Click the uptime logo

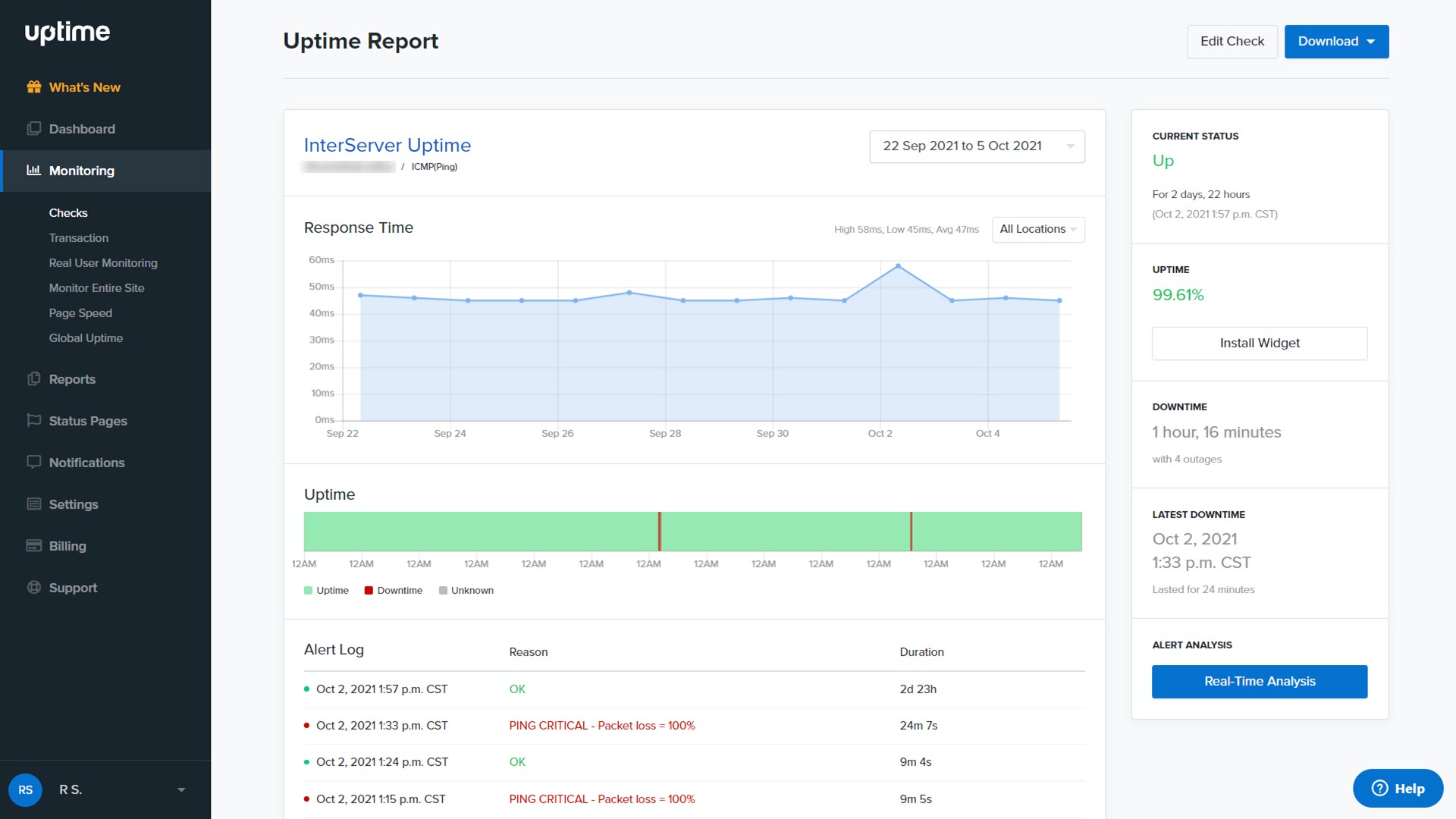[x=67, y=32]
